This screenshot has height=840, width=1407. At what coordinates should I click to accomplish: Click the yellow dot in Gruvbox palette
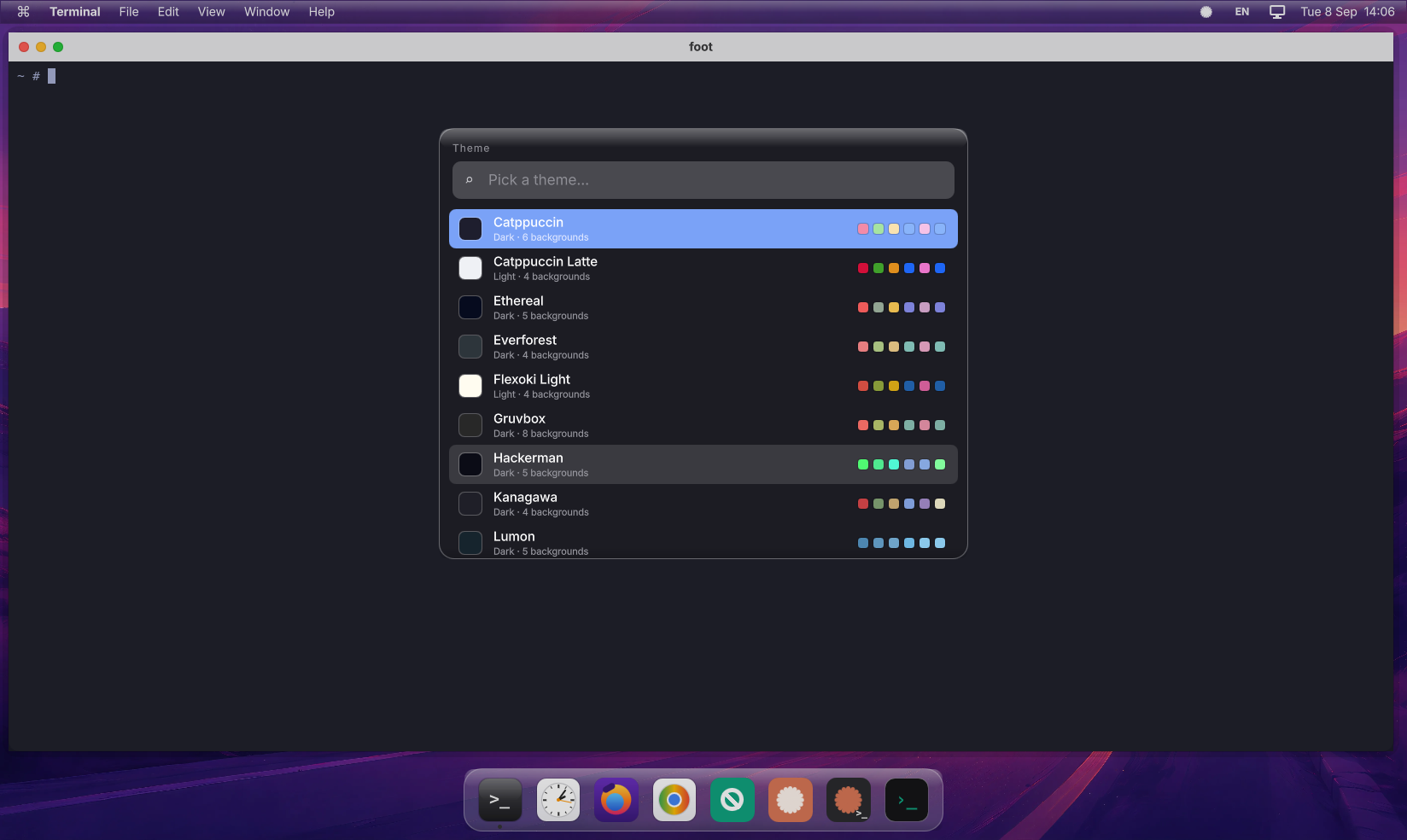click(x=894, y=425)
